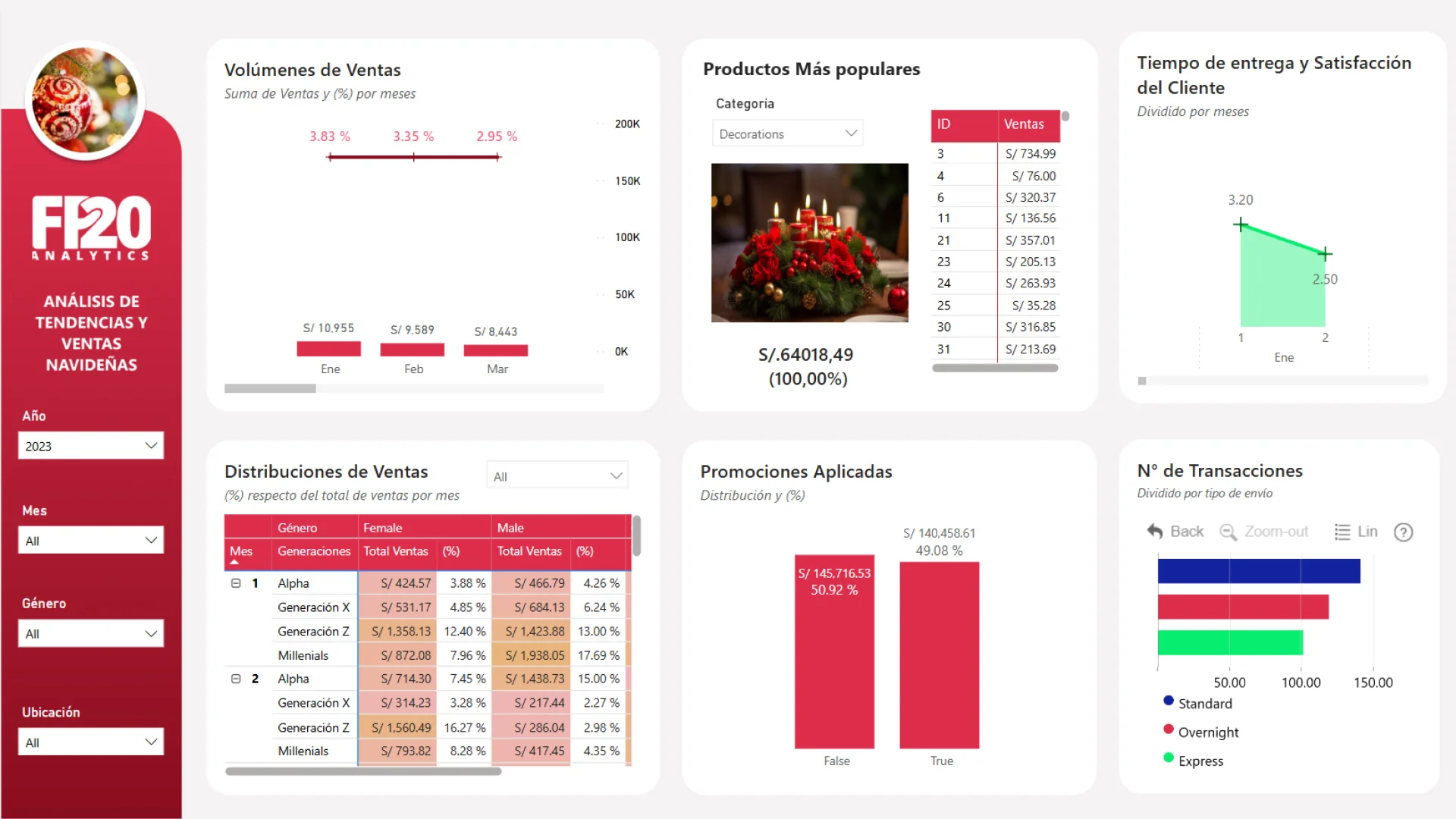The height and width of the screenshot is (819, 1456).
Task: Click the S/ 357.01 sales cell
Action: pos(1030,240)
